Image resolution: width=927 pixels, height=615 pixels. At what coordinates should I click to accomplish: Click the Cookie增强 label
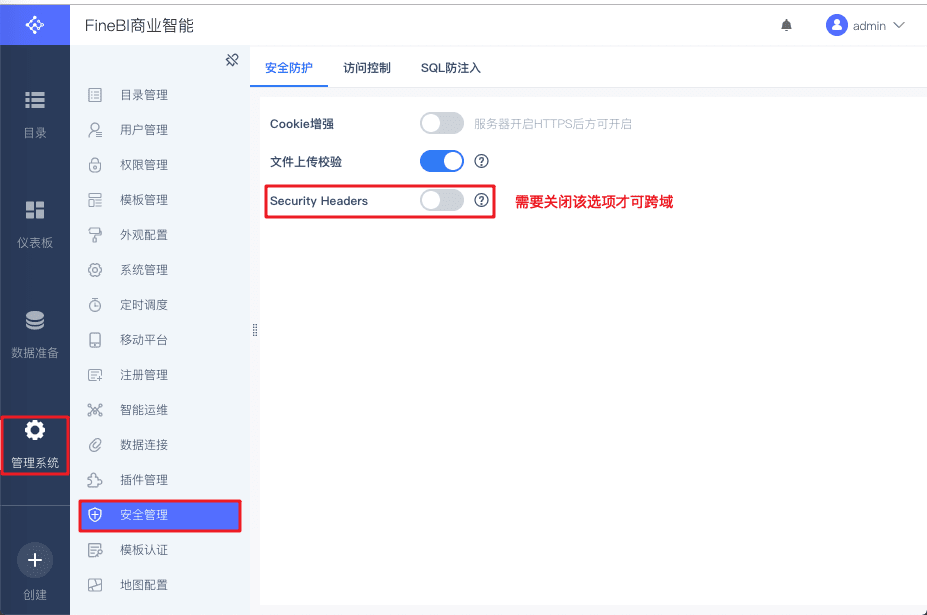(x=302, y=124)
